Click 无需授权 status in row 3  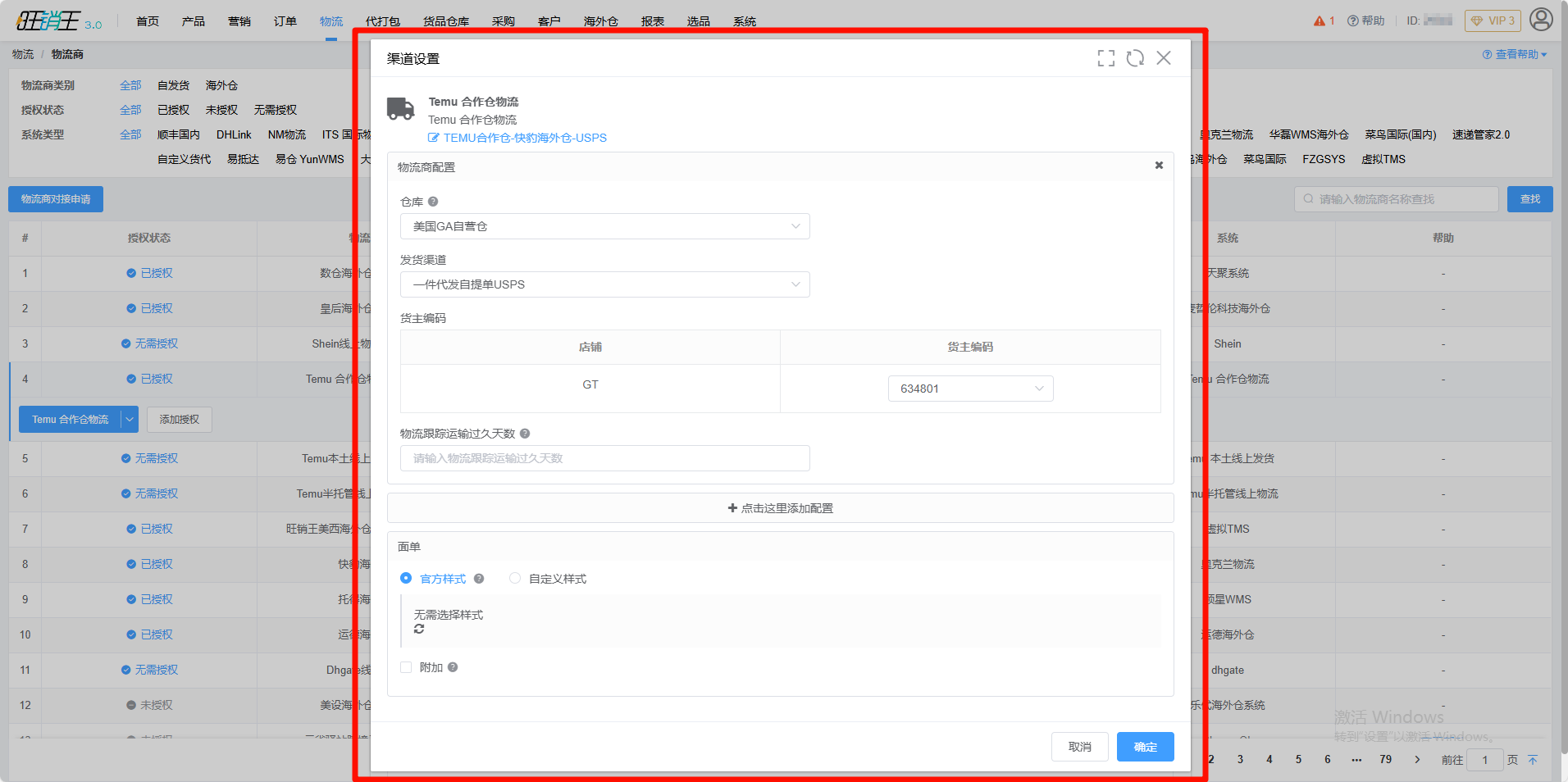pos(149,343)
